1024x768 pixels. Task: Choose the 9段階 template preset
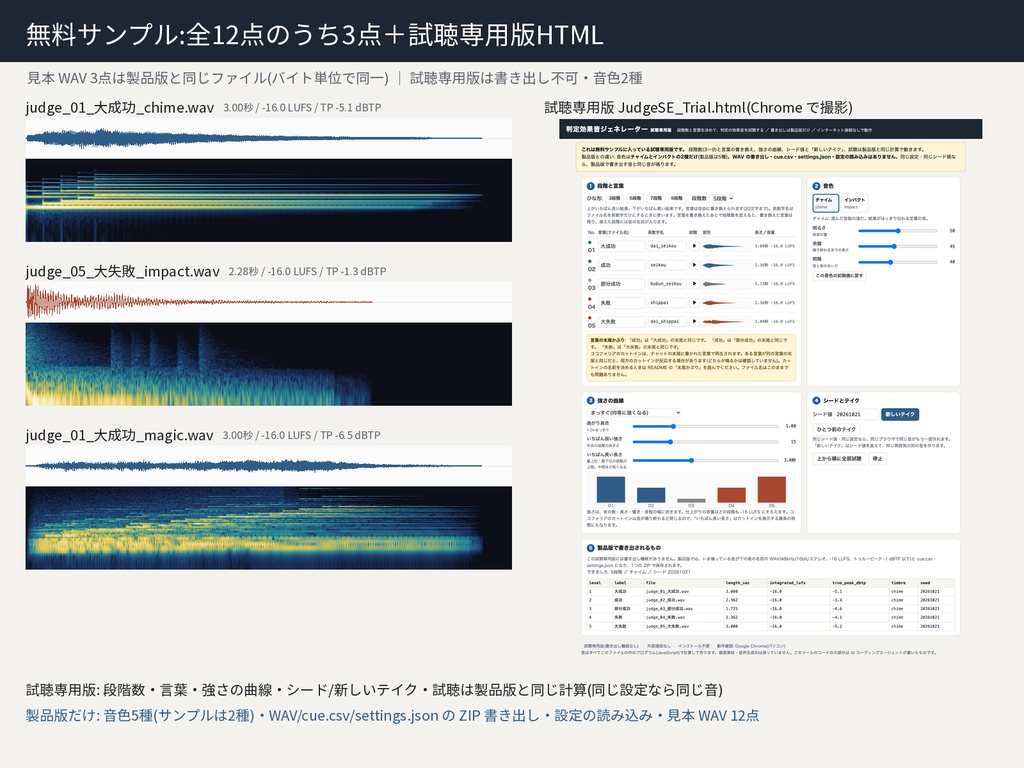[x=676, y=198]
